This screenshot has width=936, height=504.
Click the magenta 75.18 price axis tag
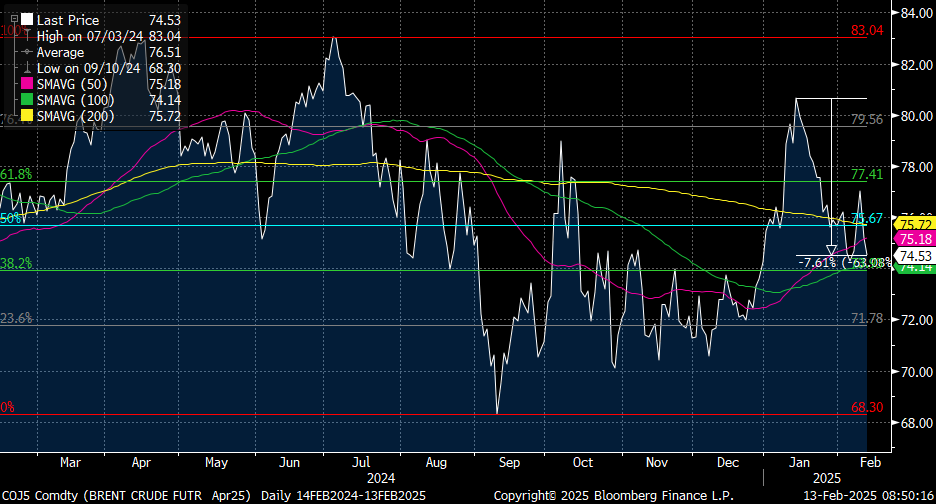[916, 240]
